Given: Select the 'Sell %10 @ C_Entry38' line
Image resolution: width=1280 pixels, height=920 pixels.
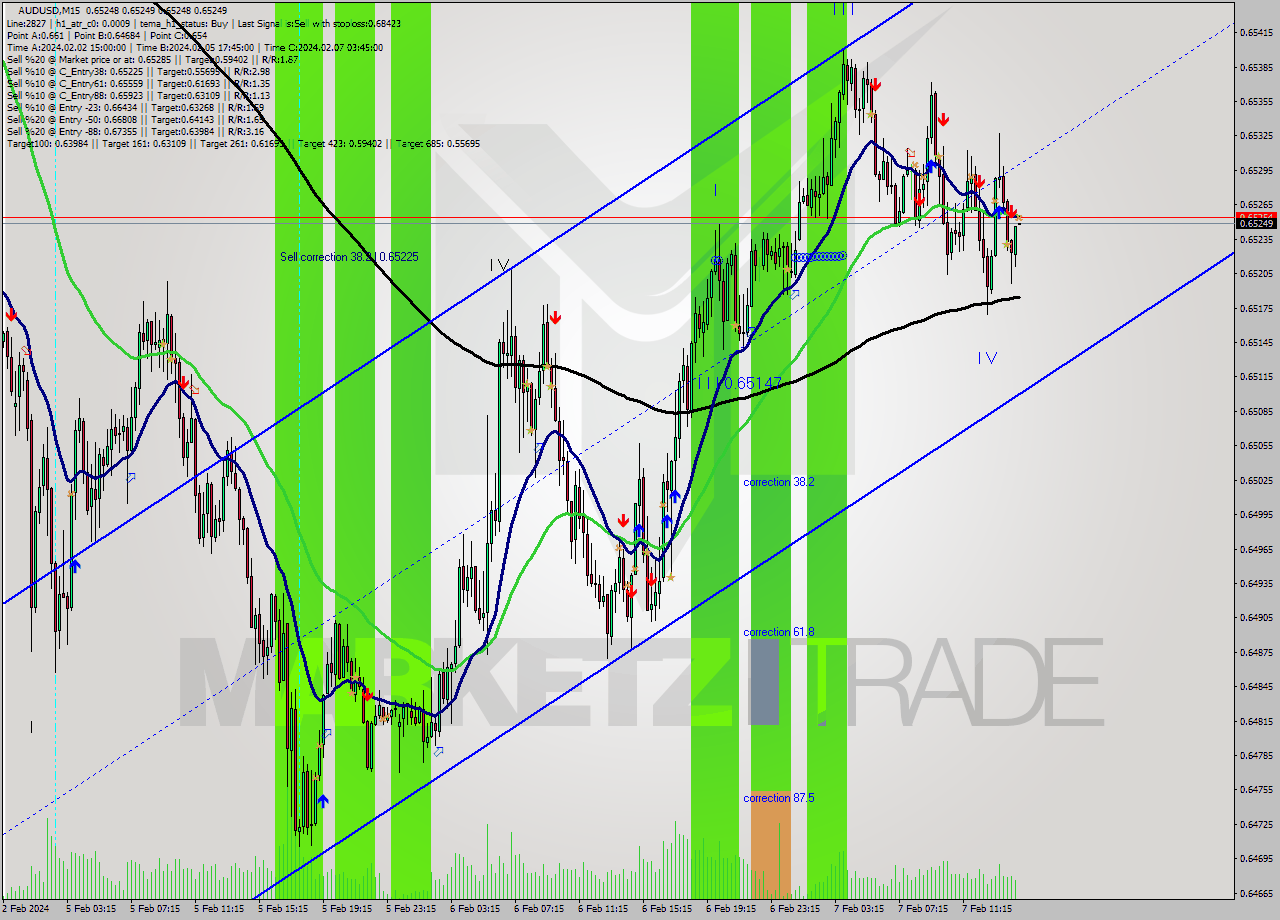Looking at the screenshot, I should tap(138, 71).
